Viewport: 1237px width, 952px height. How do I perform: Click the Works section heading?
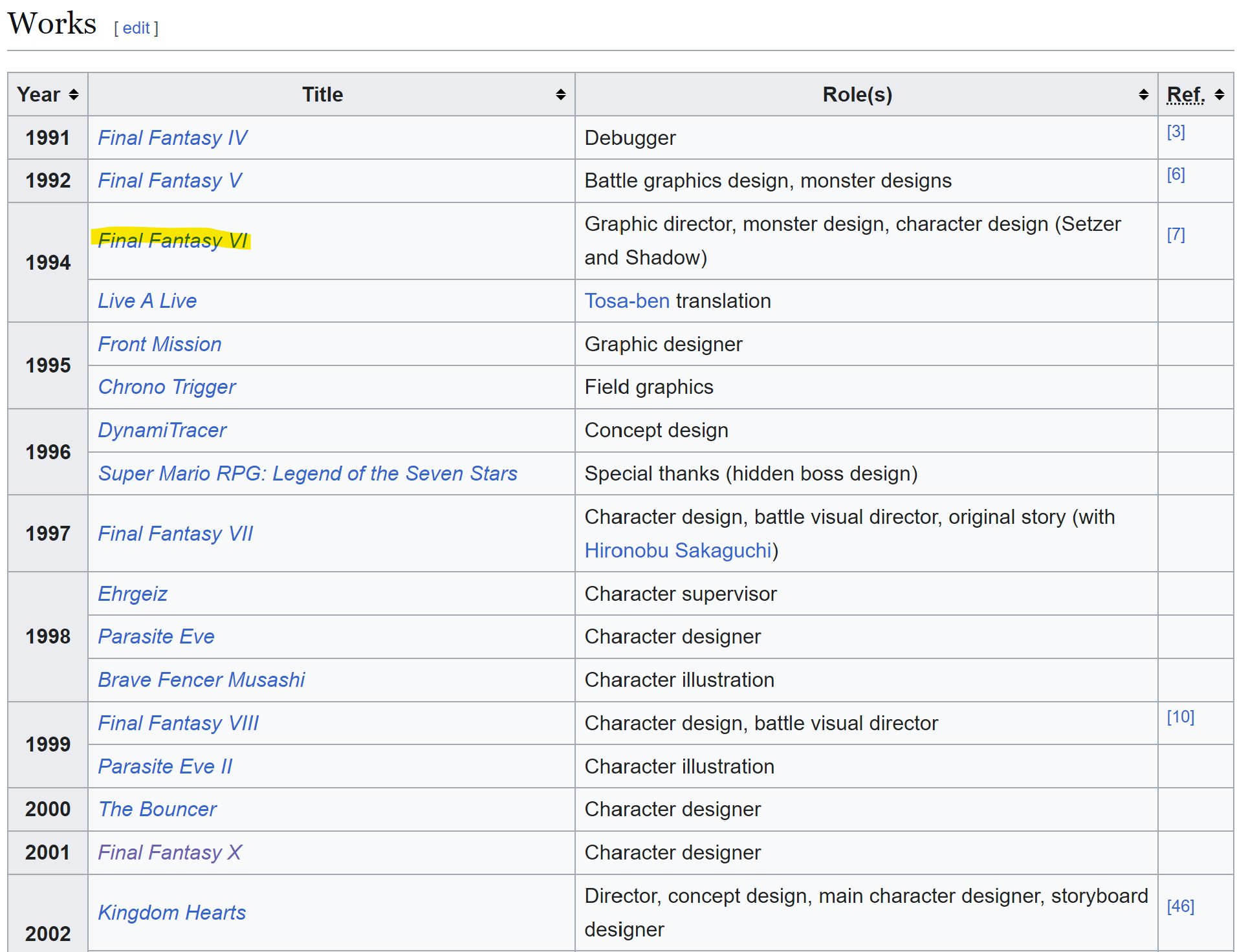(52, 23)
